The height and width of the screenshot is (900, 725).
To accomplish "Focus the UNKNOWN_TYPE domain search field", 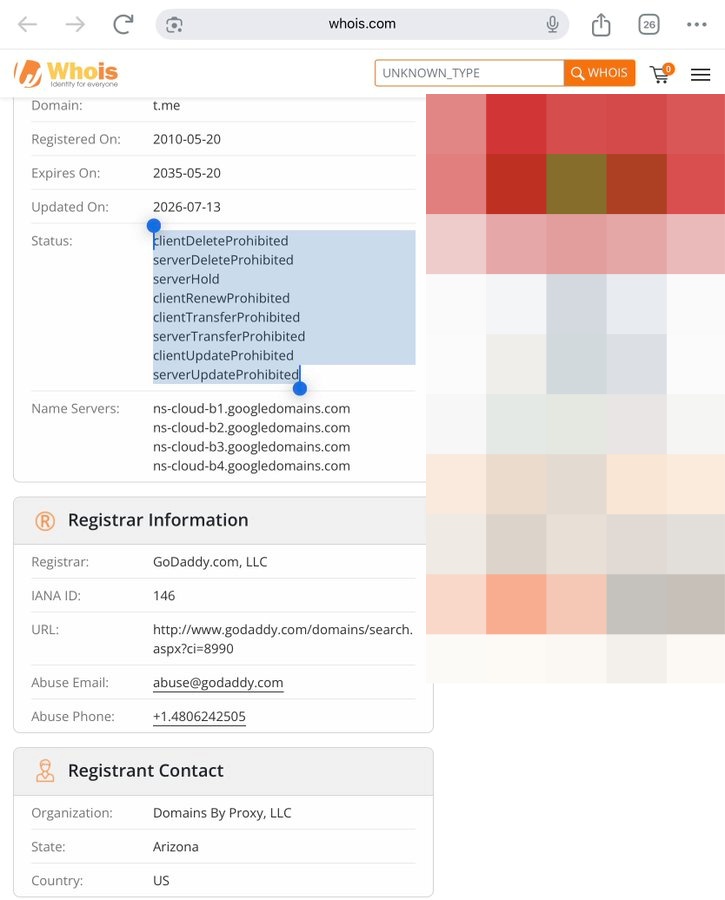I will 470,73.
